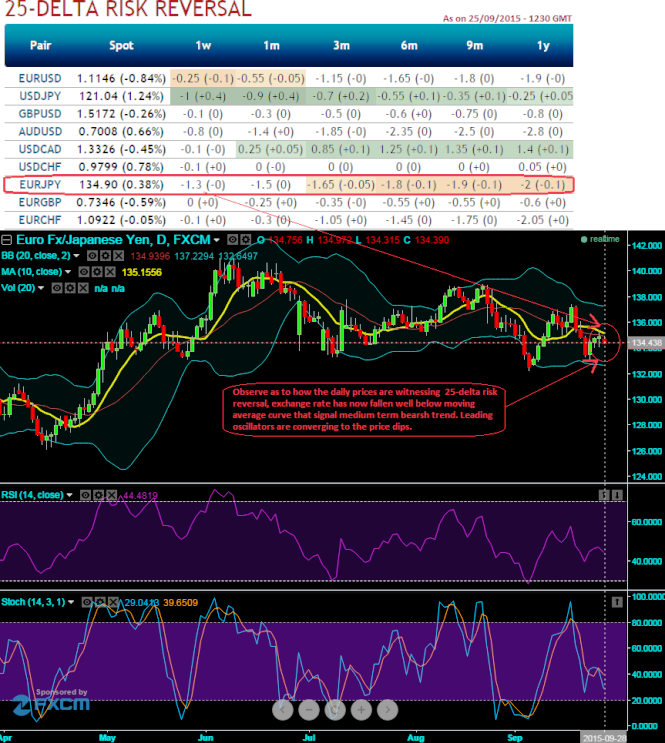Select the 1w column header

203,45
